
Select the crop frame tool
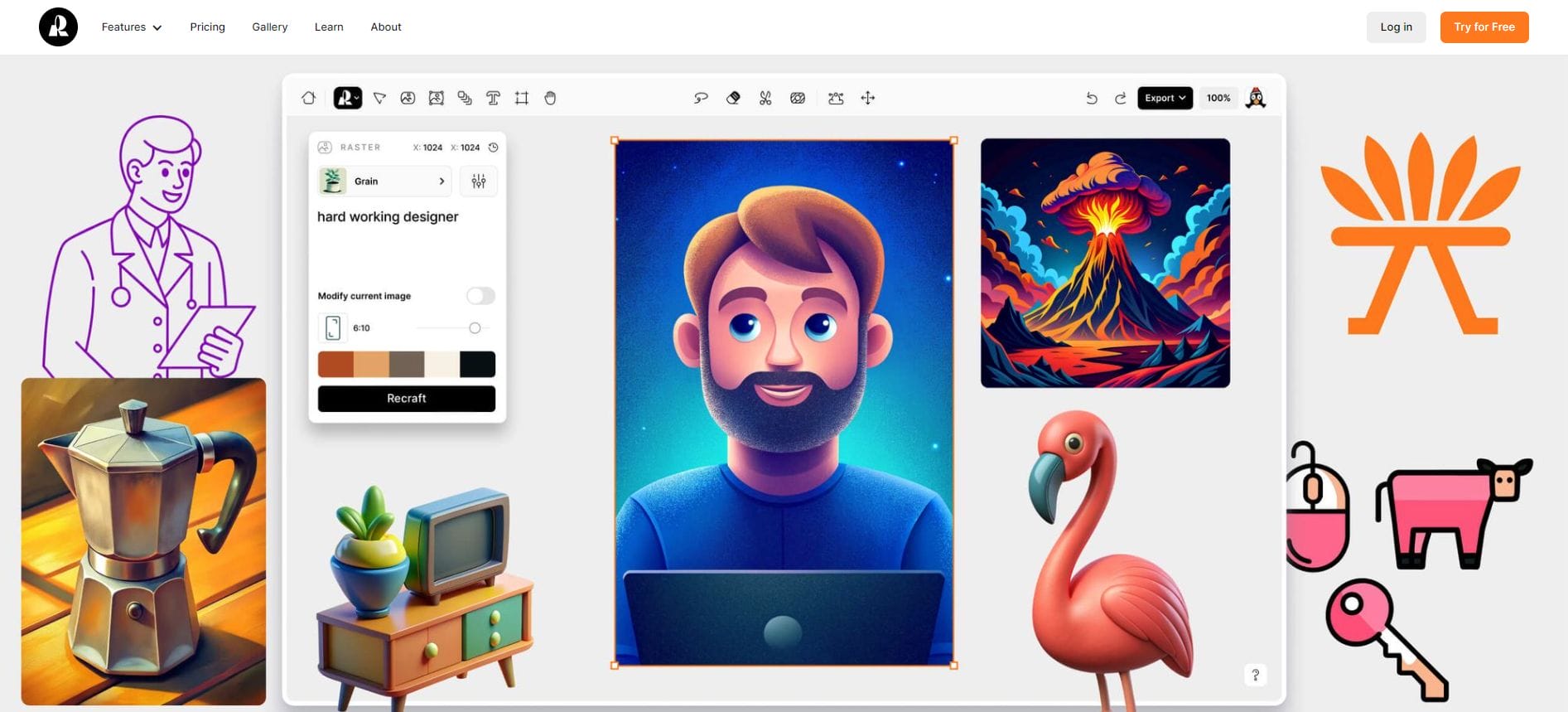coord(522,98)
